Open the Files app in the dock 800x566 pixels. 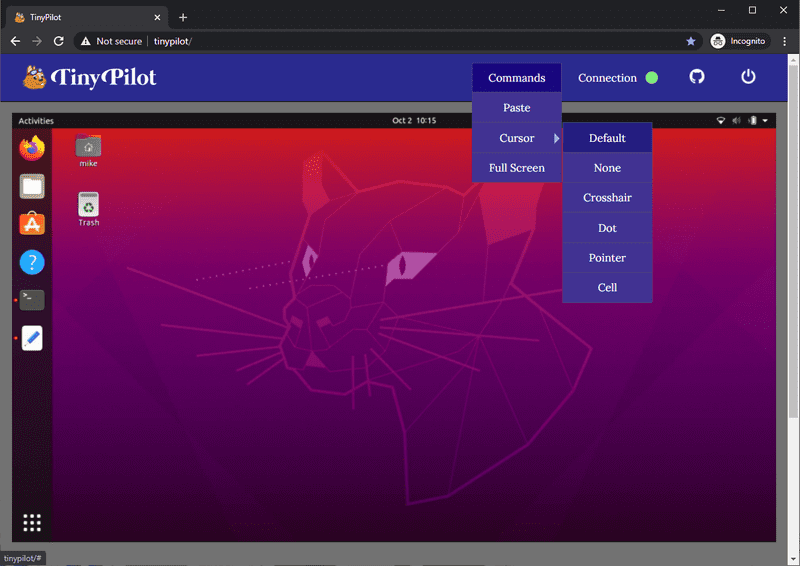pos(32,186)
